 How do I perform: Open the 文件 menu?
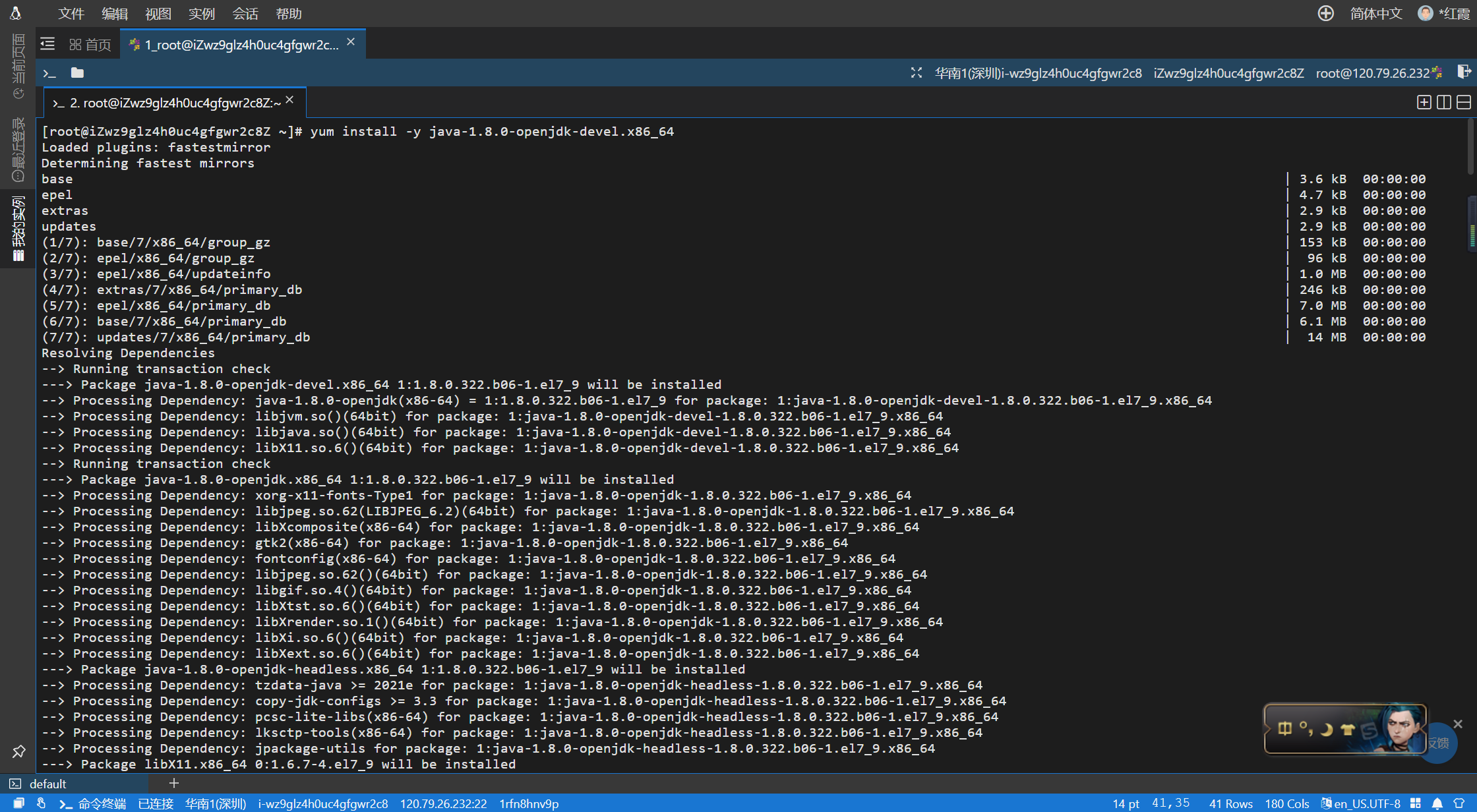coord(71,14)
